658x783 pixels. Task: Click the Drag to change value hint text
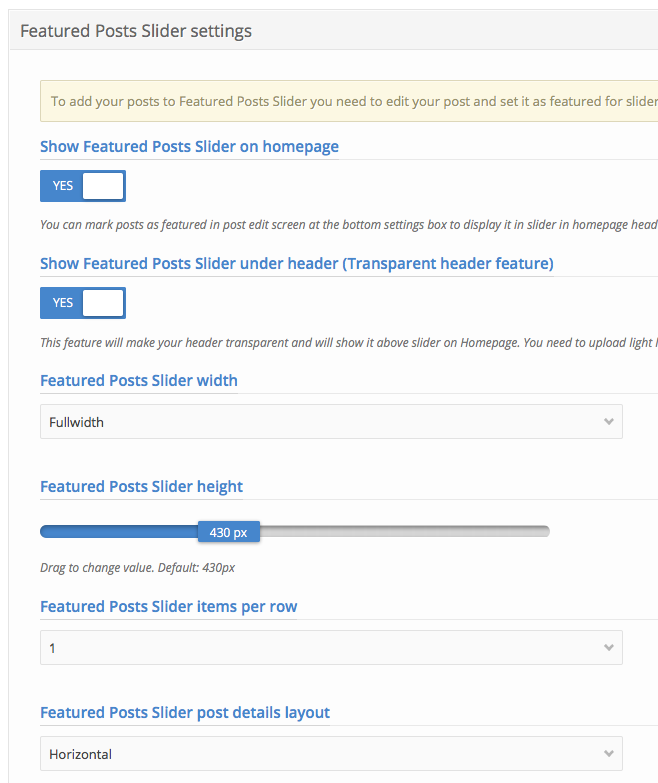[x=137, y=568]
